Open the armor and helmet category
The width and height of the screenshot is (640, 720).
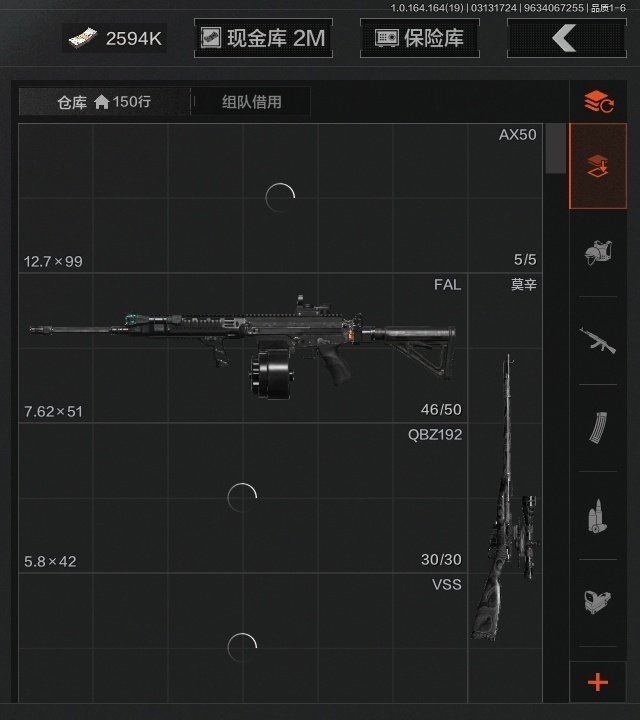pyautogui.click(x=598, y=253)
